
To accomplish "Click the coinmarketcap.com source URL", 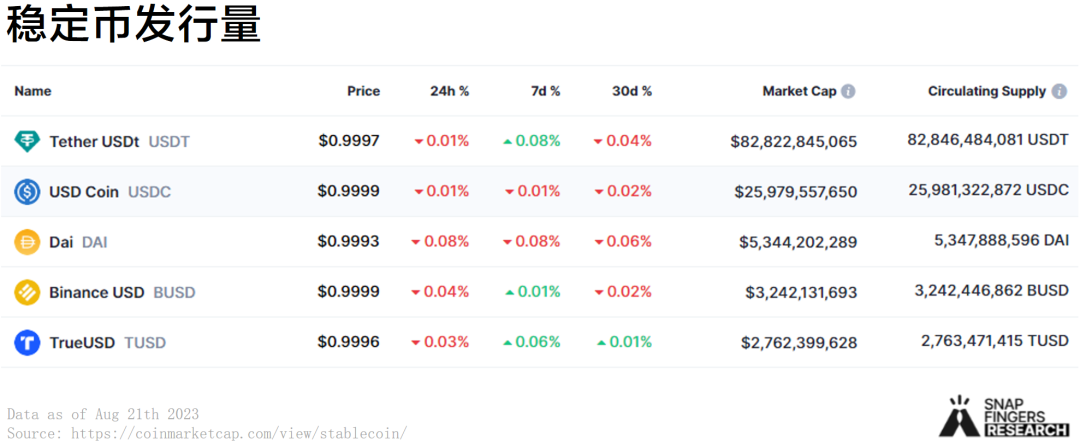I will pos(239,434).
